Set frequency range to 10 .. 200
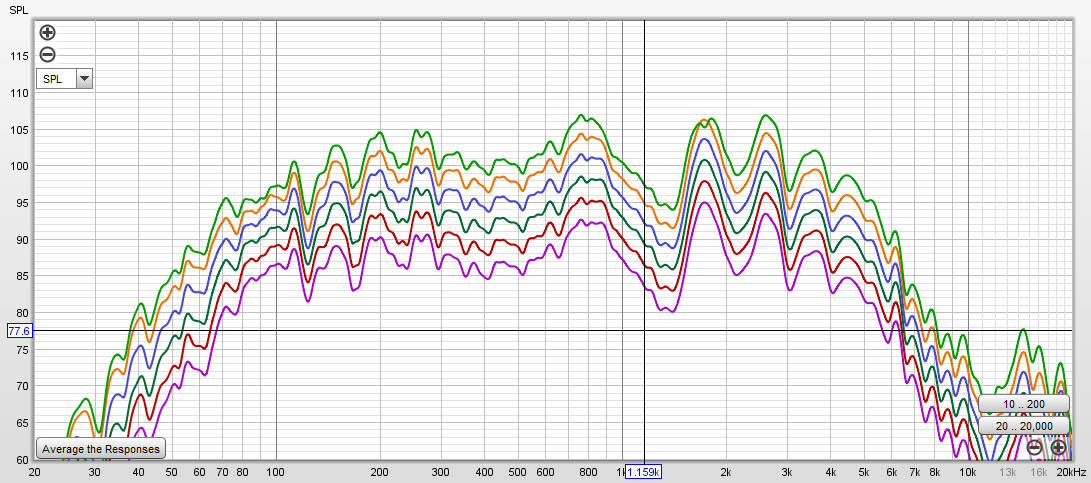 point(1024,404)
